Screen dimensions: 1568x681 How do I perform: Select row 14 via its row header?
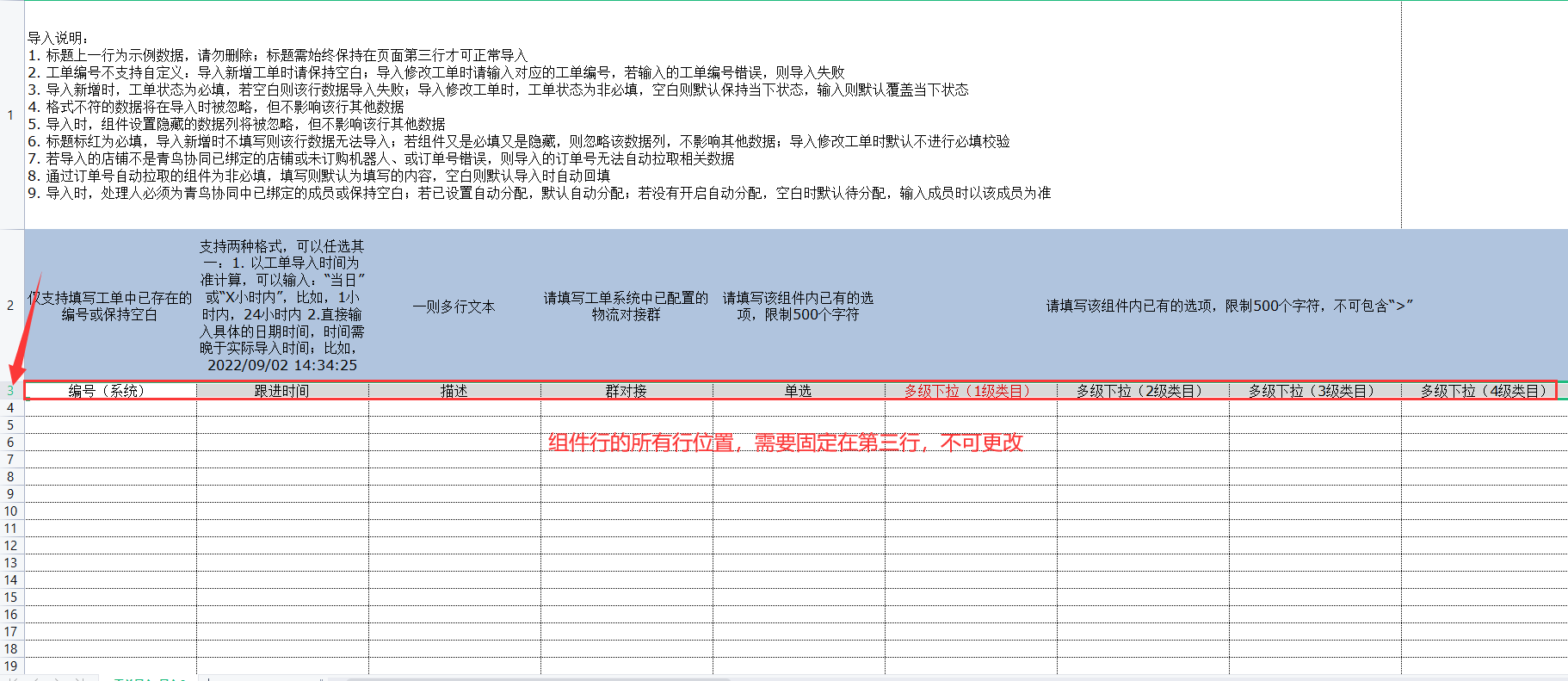11,580
